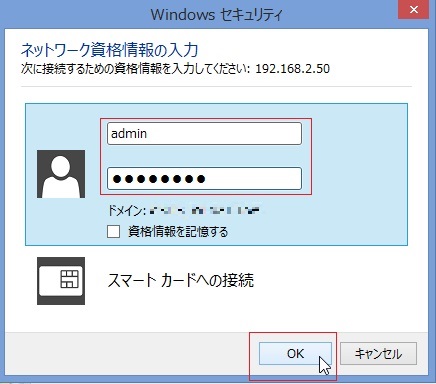Click the ネットワーク資格情報の入力 heading
Image resolution: width=436 pixels, height=384 pixels.
coord(110,50)
